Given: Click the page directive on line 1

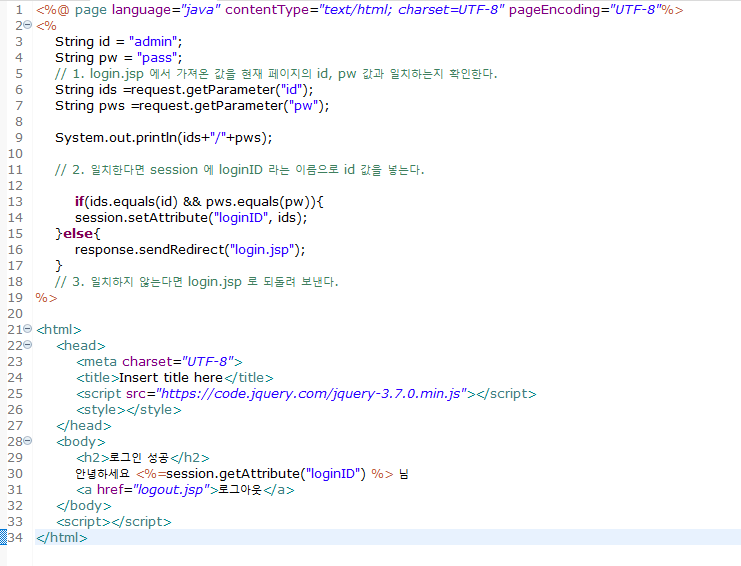Looking at the screenshot, I should coord(360,10).
